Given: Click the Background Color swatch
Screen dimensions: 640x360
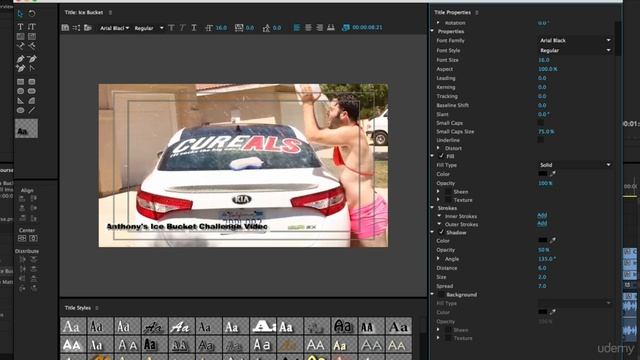Looking at the screenshot, I should click(542, 312).
